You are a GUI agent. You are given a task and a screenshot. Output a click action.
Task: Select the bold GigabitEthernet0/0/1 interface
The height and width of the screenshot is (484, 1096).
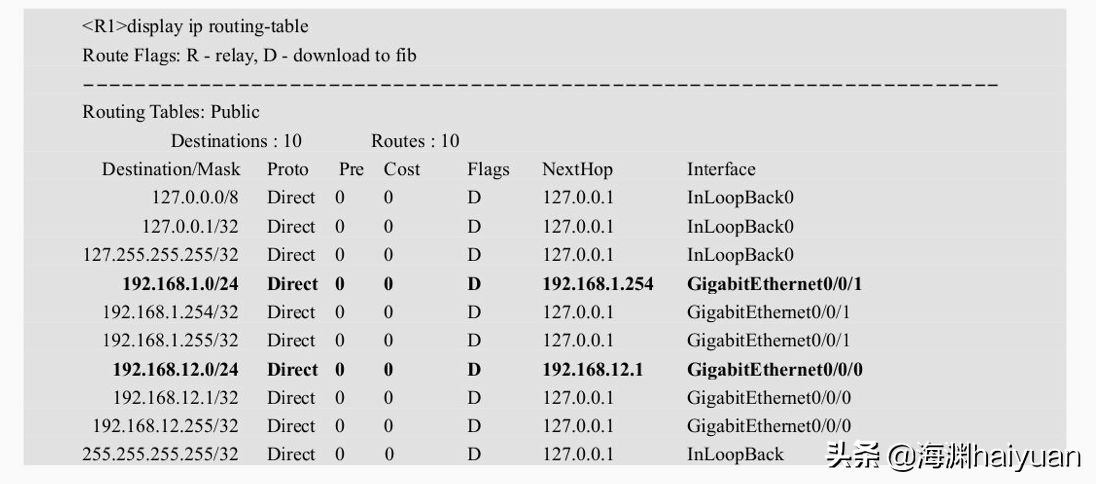(x=774, y=284)
